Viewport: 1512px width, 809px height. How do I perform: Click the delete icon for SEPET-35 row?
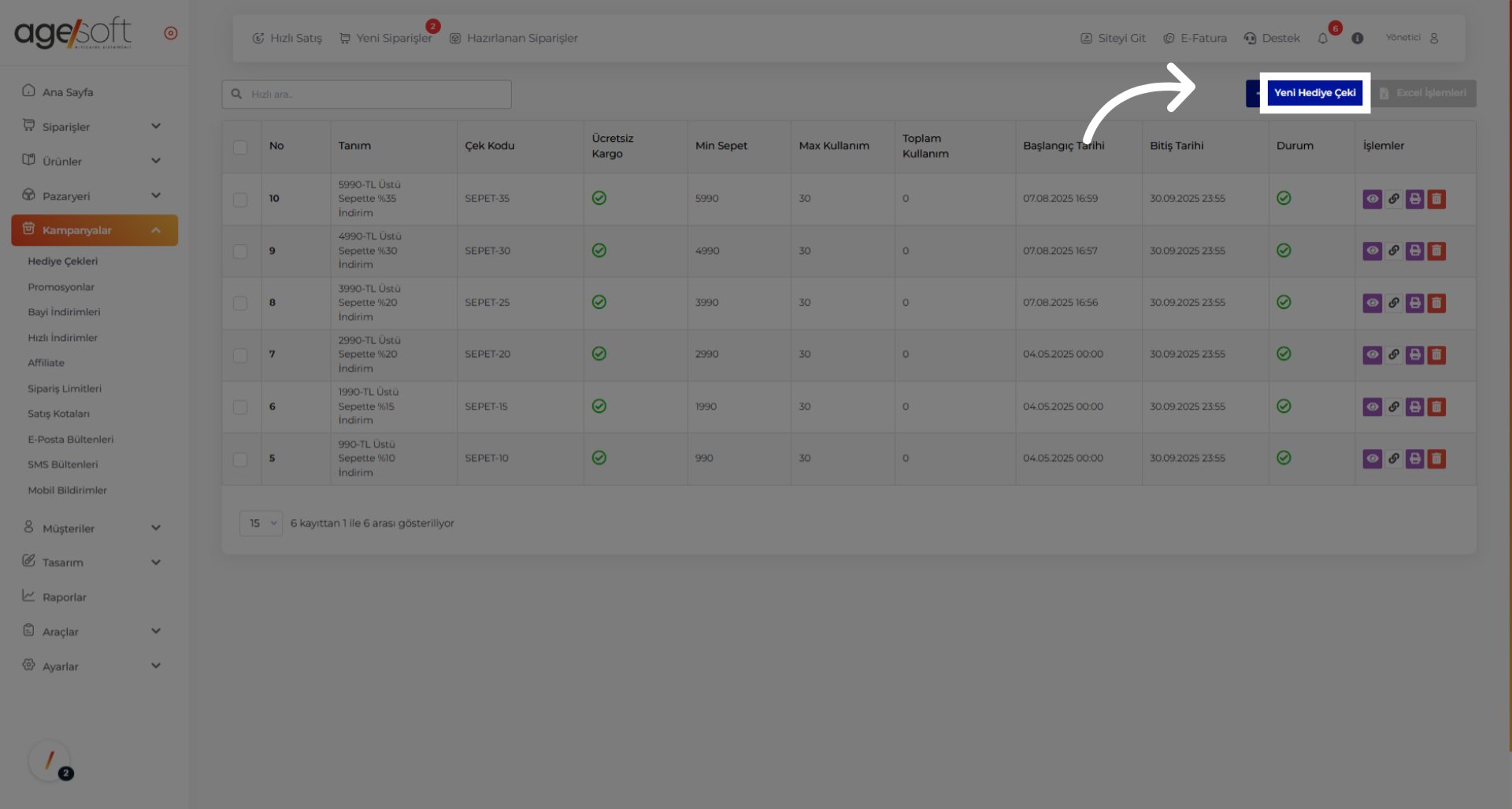(1436, 199)
